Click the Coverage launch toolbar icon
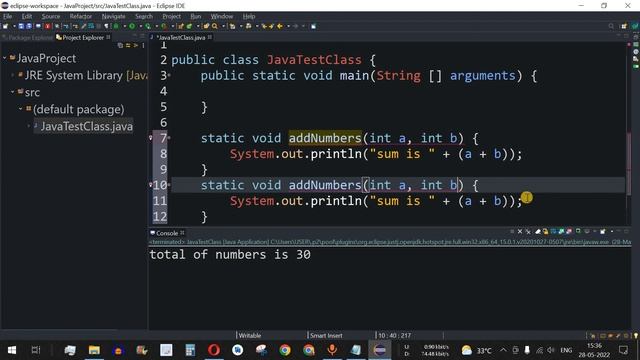 point(148,26)
